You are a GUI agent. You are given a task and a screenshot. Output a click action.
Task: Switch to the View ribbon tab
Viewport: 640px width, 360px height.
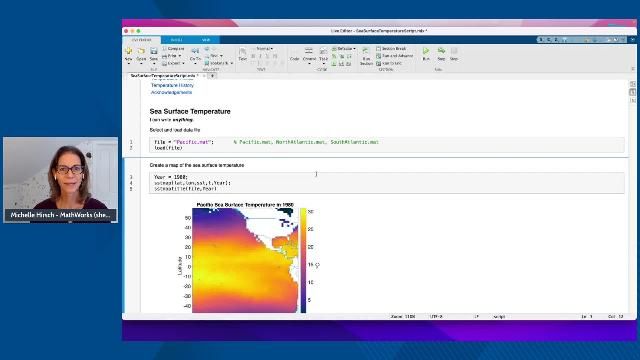pos(206,40)
